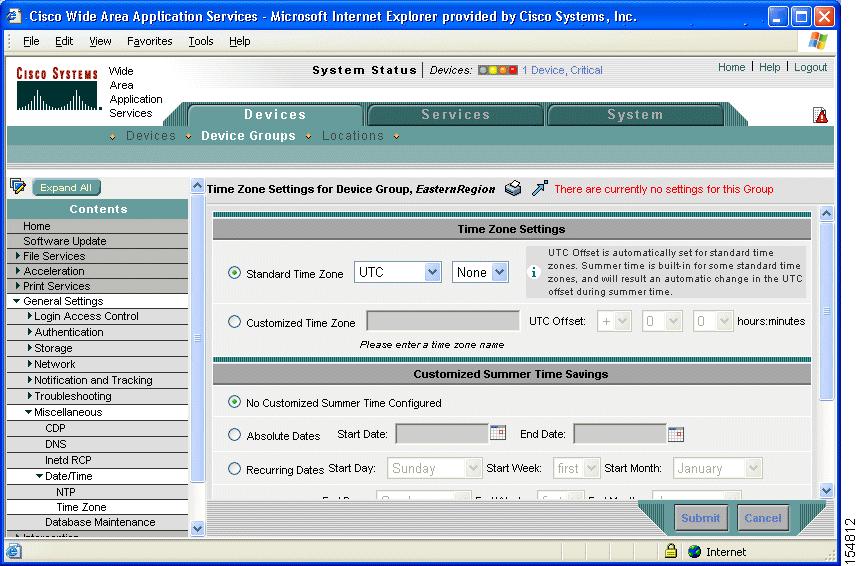Image resolution: width=858 pixels, height=566 pixels.
Task: Select the Standard Time Zone radio button
Action: click(x=234, y=273)
